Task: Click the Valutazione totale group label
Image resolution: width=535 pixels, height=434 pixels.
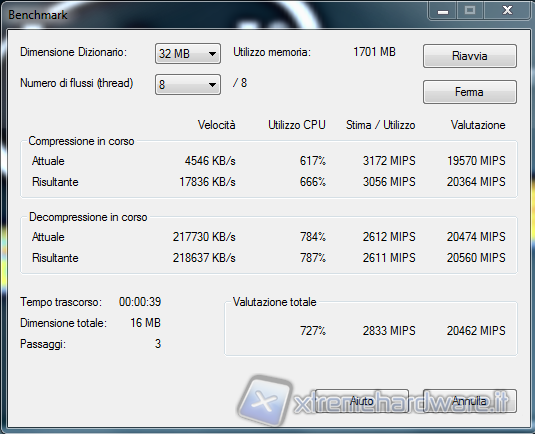Action: tap(274, 302)
